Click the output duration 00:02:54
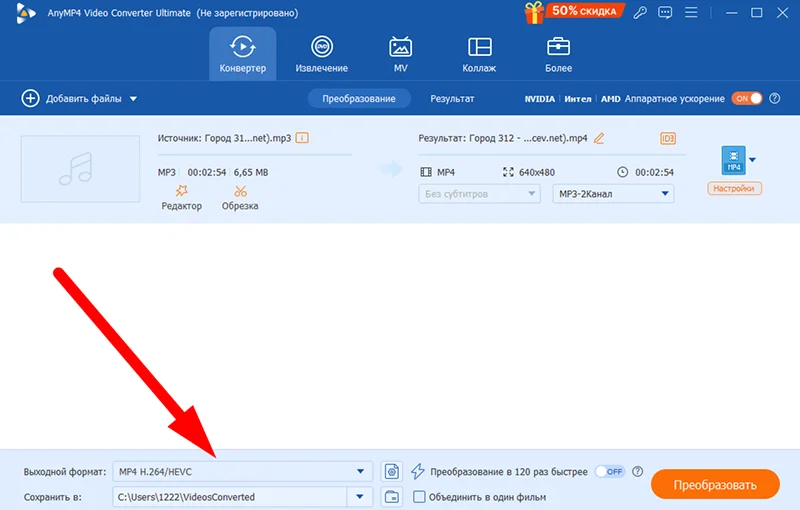Image resolution: width=800 pixels, height=510 pixels. click(654, 172)
